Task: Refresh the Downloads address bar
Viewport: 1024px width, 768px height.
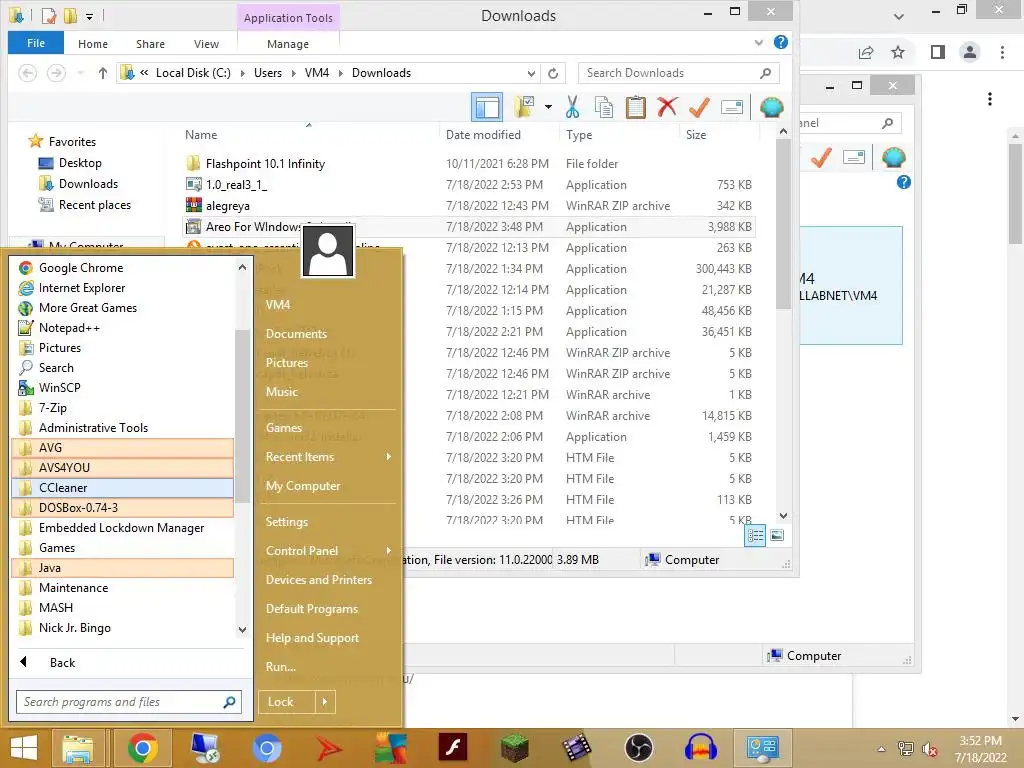Action: pyautogui.click(x=553, y=73)
